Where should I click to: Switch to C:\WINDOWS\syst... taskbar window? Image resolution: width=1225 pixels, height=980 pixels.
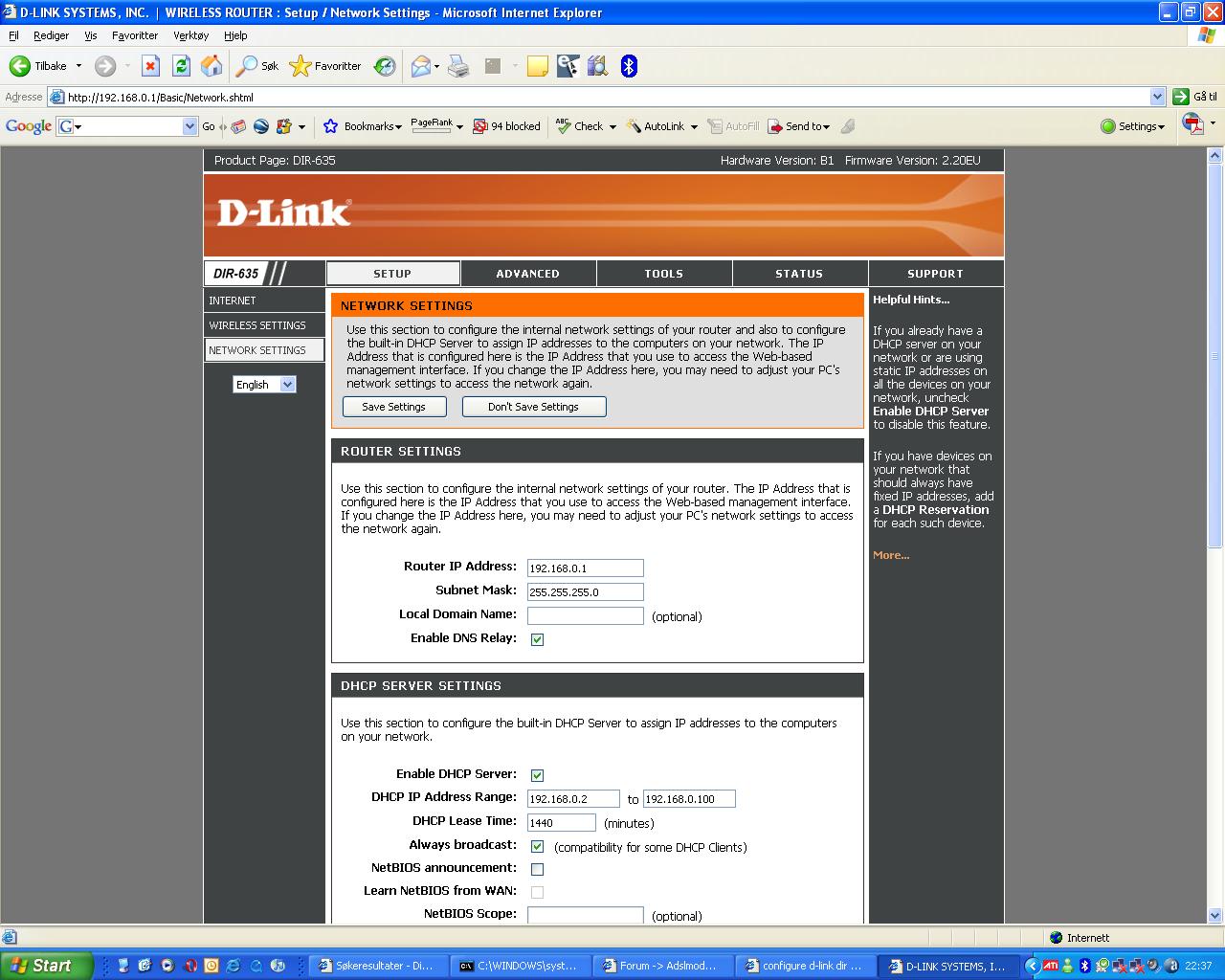(521, 966)
